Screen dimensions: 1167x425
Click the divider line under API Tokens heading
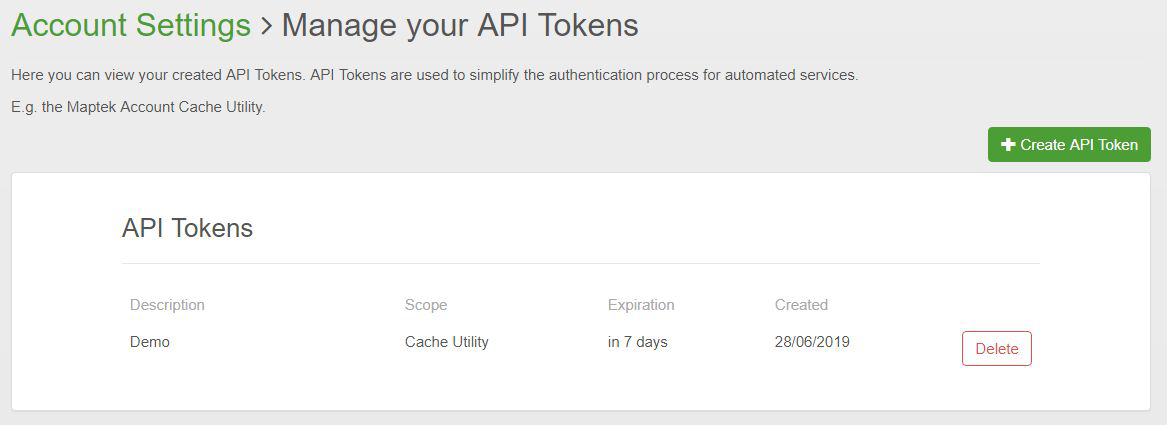pyautogui.click(x=580, y=264)
